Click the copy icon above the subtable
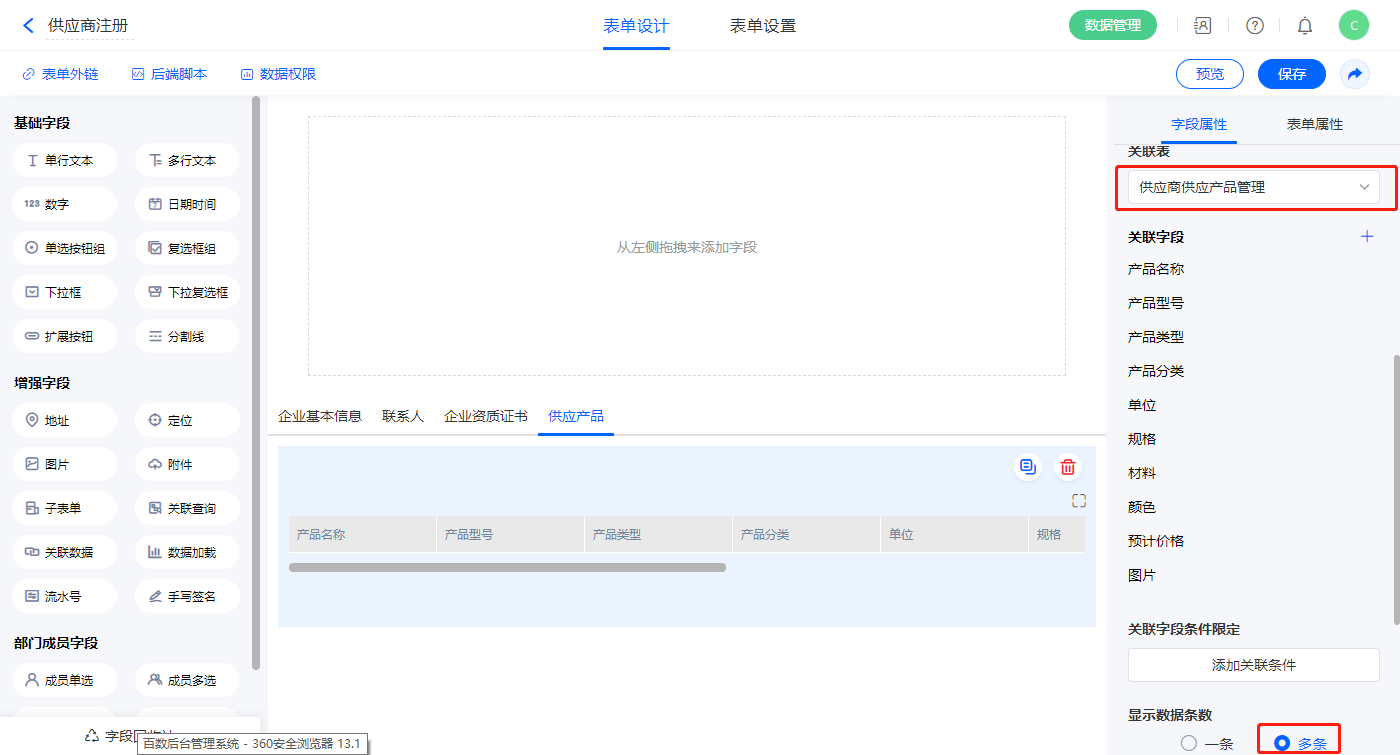Image resolution: width=1400 pixels, height=755 pixels. click(1027, 467)
